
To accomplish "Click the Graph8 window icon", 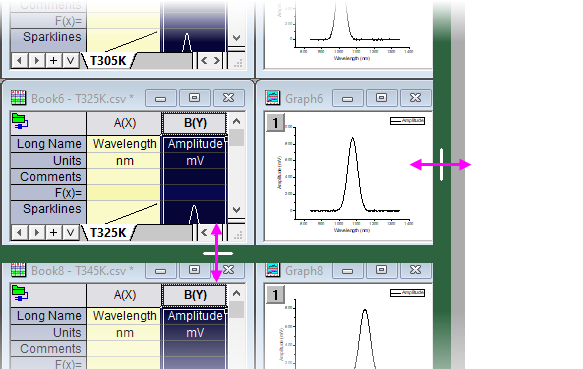I will pos(273,270).
